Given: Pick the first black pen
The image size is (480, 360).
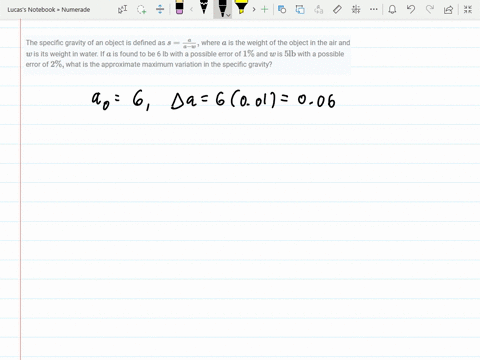Looking at the screenshot, I should [x=204, y=7].
